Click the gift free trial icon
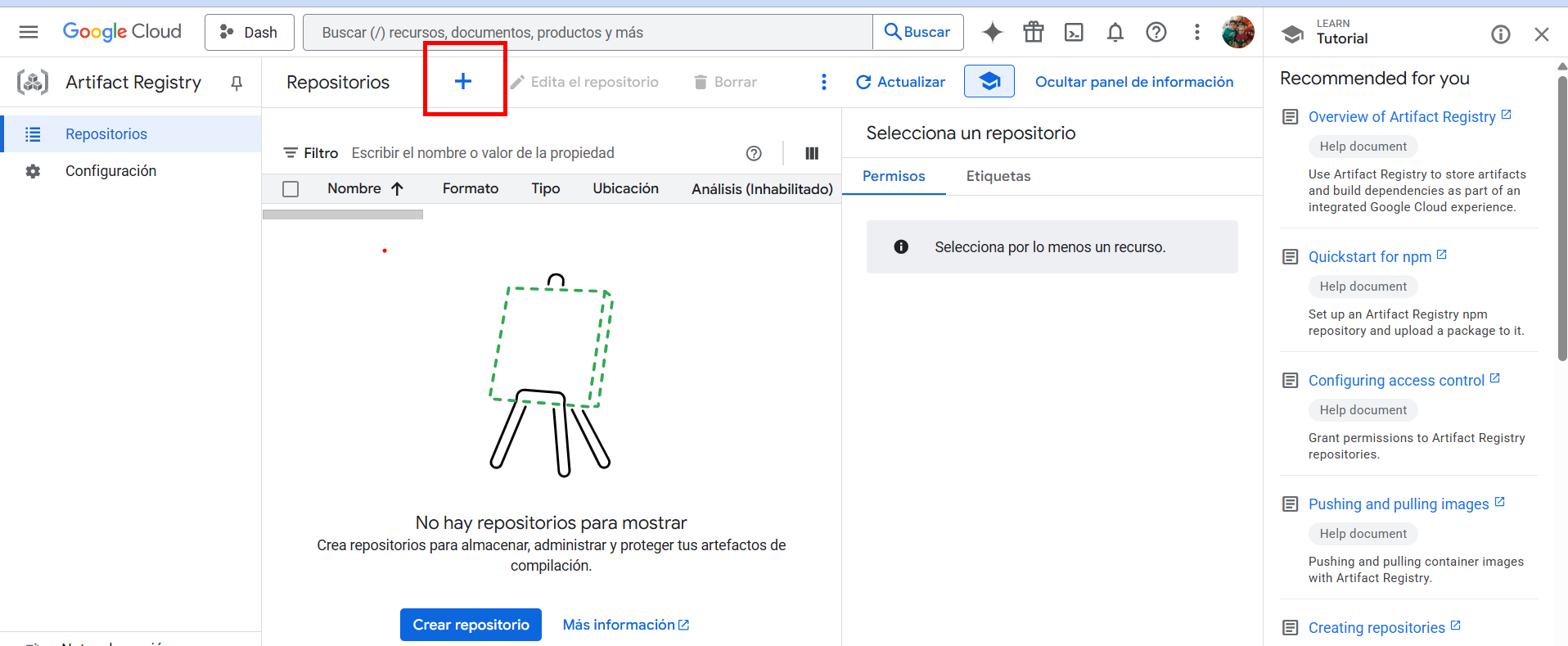Image resolution: width=1568 pixels, height=646 pixels. 1034,32
